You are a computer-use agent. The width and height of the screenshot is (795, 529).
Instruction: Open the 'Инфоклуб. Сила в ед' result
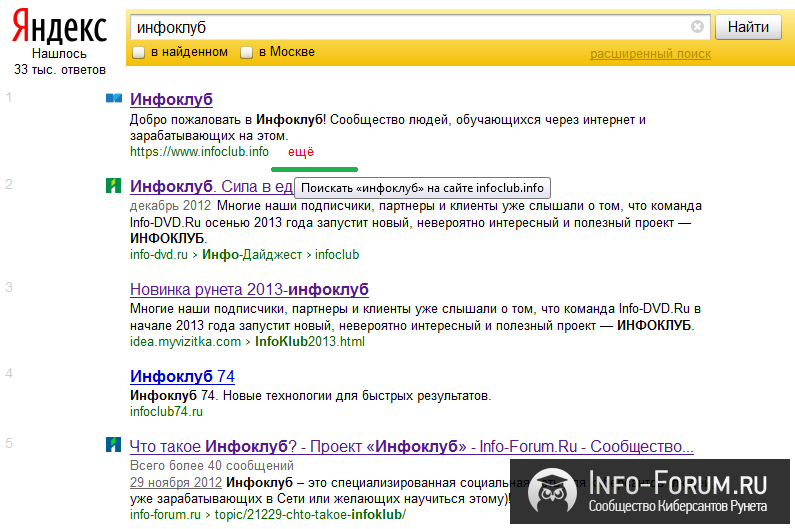tap(211, 187)
